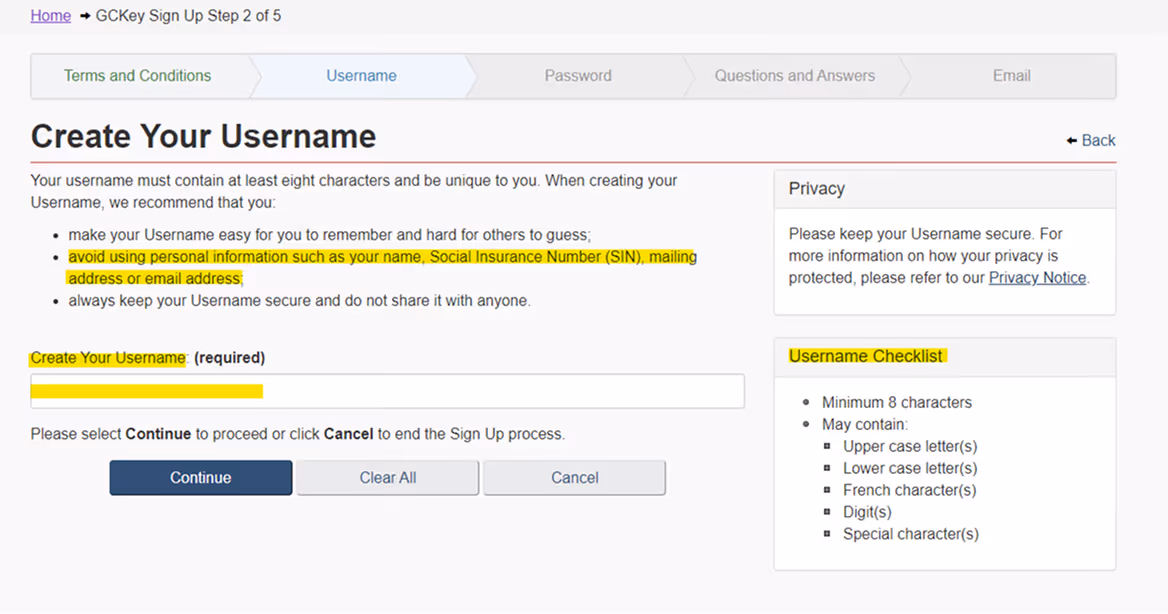This screenshot has width=1168, height=614.
Task: Go back using the Back link
Action: (1098, 140)
